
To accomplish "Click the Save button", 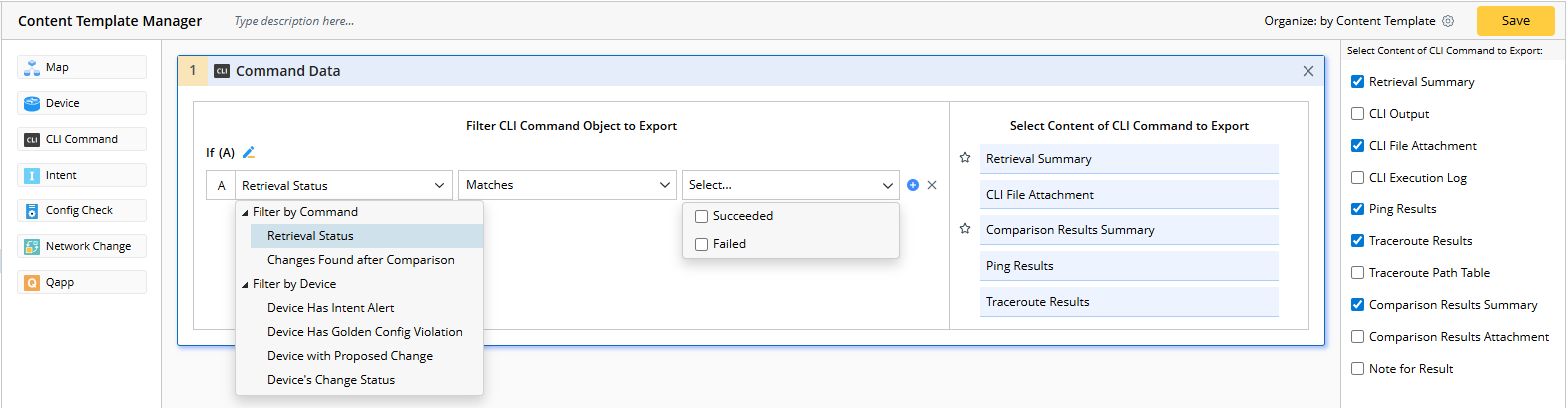I will 1515,21.
